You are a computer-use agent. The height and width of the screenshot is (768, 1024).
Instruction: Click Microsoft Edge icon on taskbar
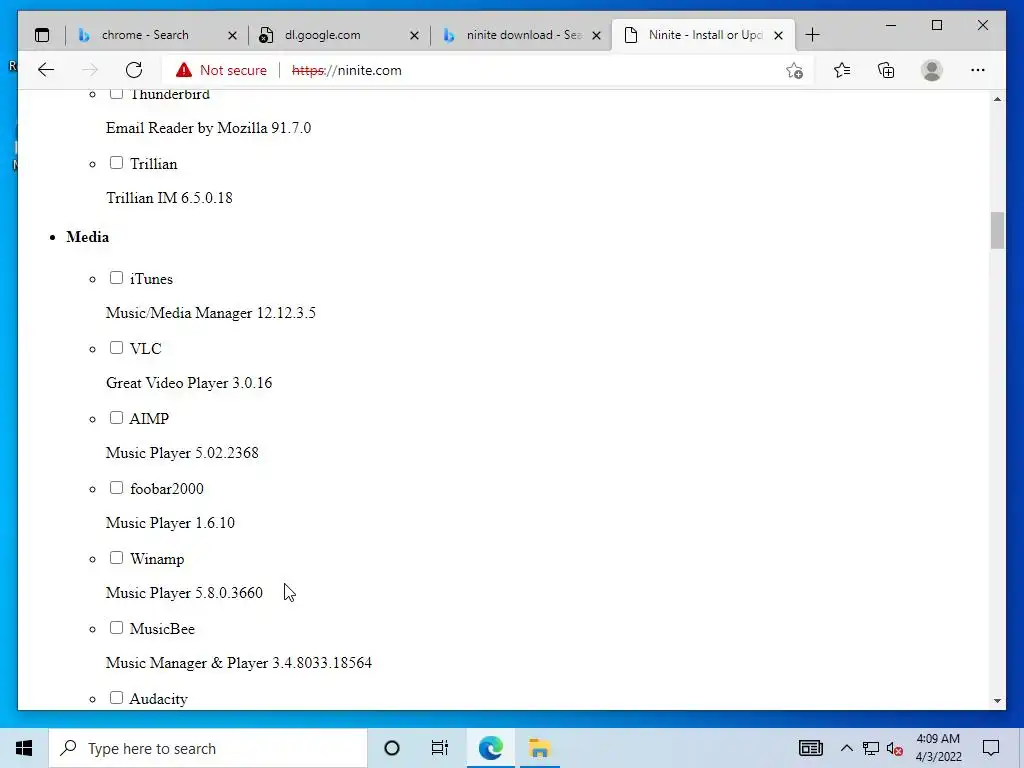[490, 748]
